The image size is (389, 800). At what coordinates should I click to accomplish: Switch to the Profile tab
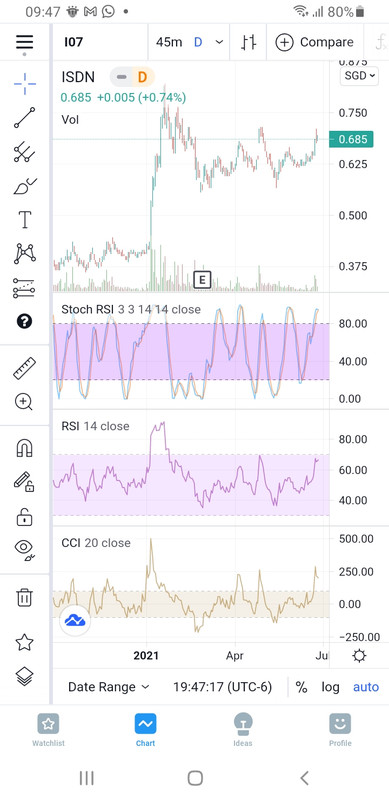340,730
